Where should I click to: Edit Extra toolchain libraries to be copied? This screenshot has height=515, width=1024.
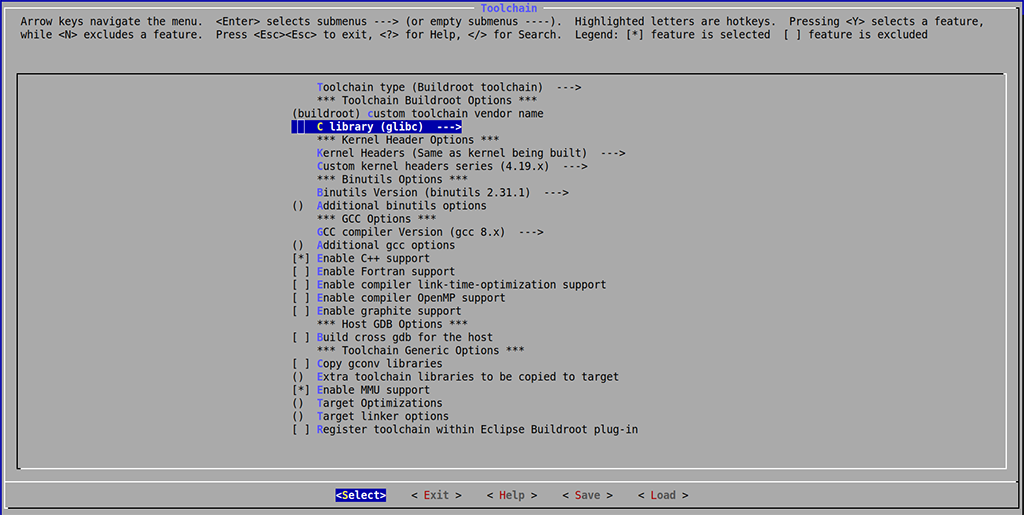[x=455, y=377]
